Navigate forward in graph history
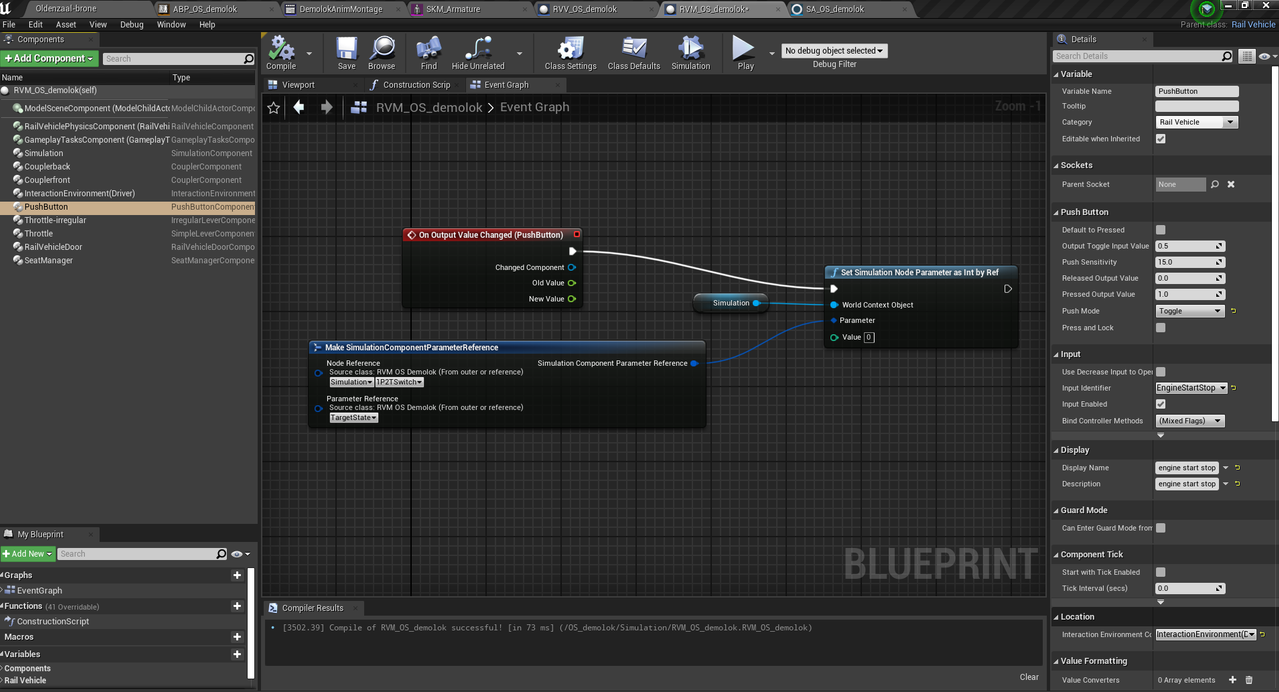Viewport: 1279px width, 692px height. [326, 107]
